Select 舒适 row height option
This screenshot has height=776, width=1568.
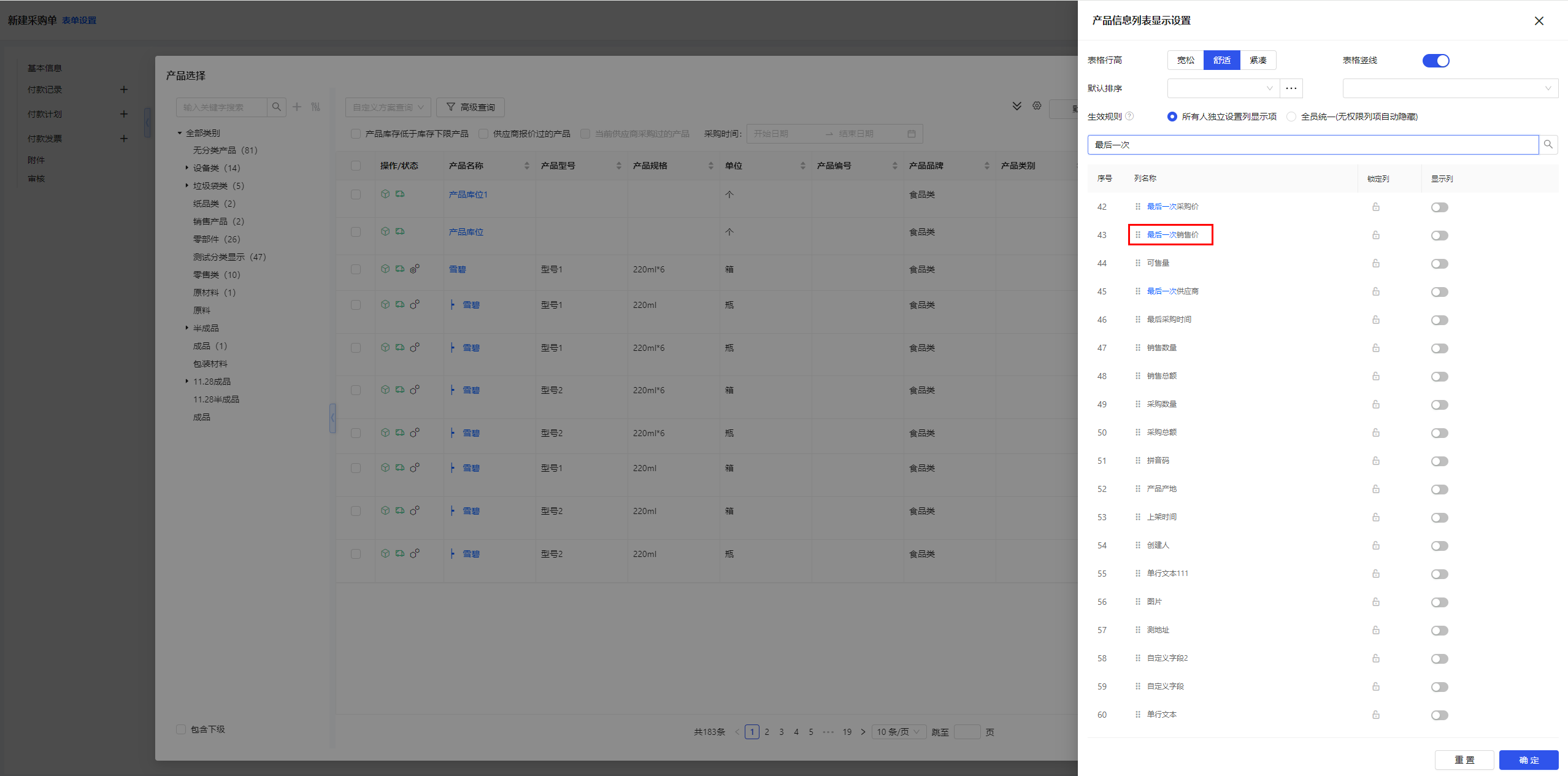point(1222,60)
